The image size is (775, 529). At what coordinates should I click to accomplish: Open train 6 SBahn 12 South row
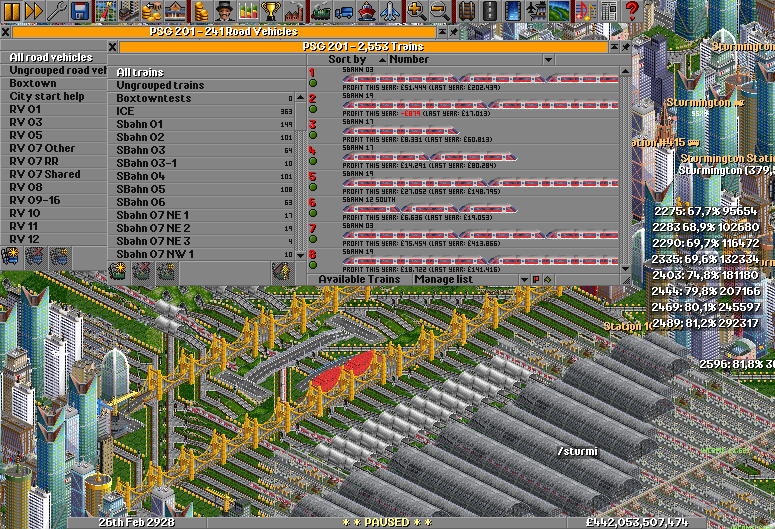click(463, 208)
